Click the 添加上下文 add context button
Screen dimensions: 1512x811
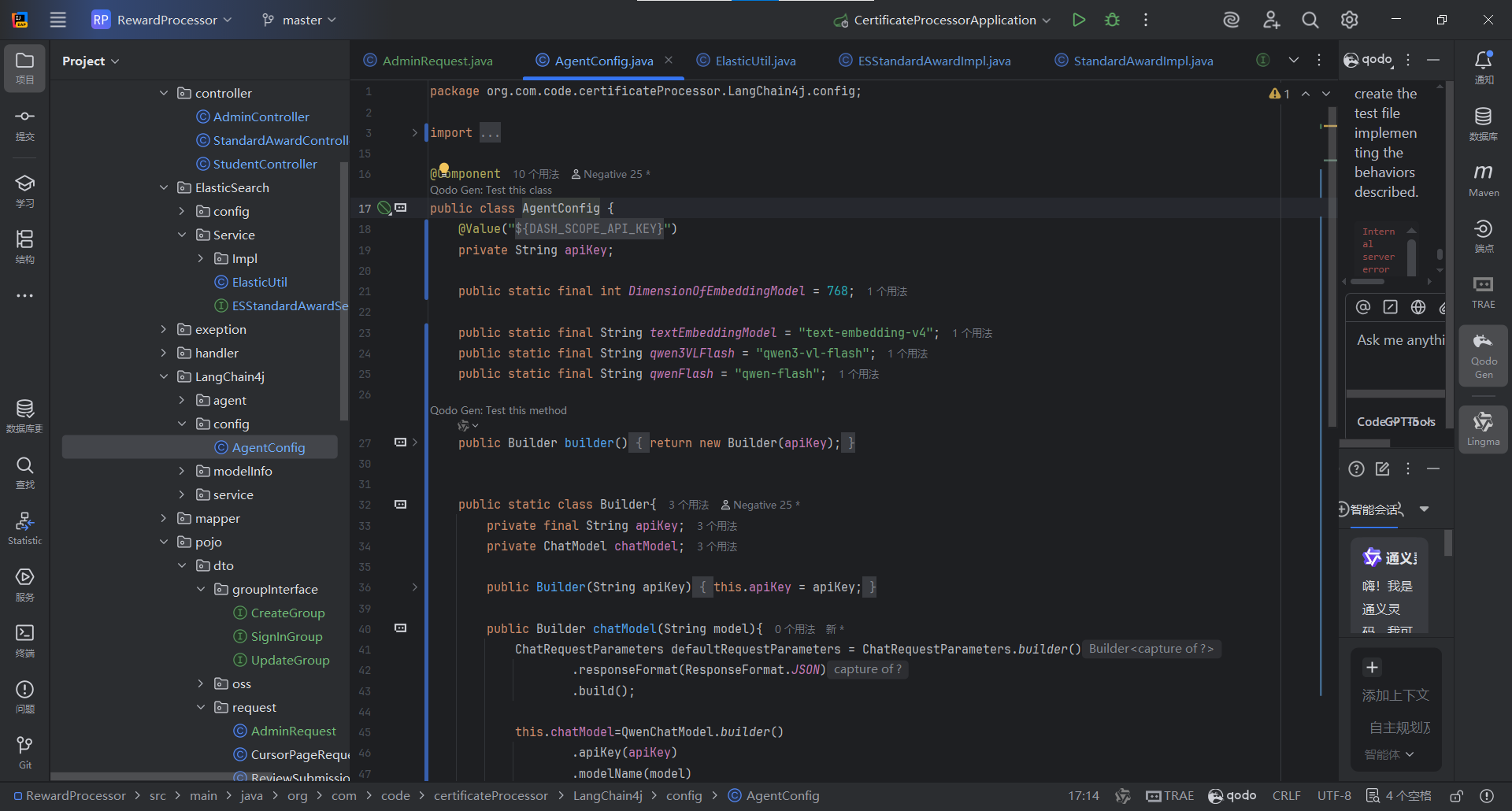pyautogui.click(x=1395, y=695)
